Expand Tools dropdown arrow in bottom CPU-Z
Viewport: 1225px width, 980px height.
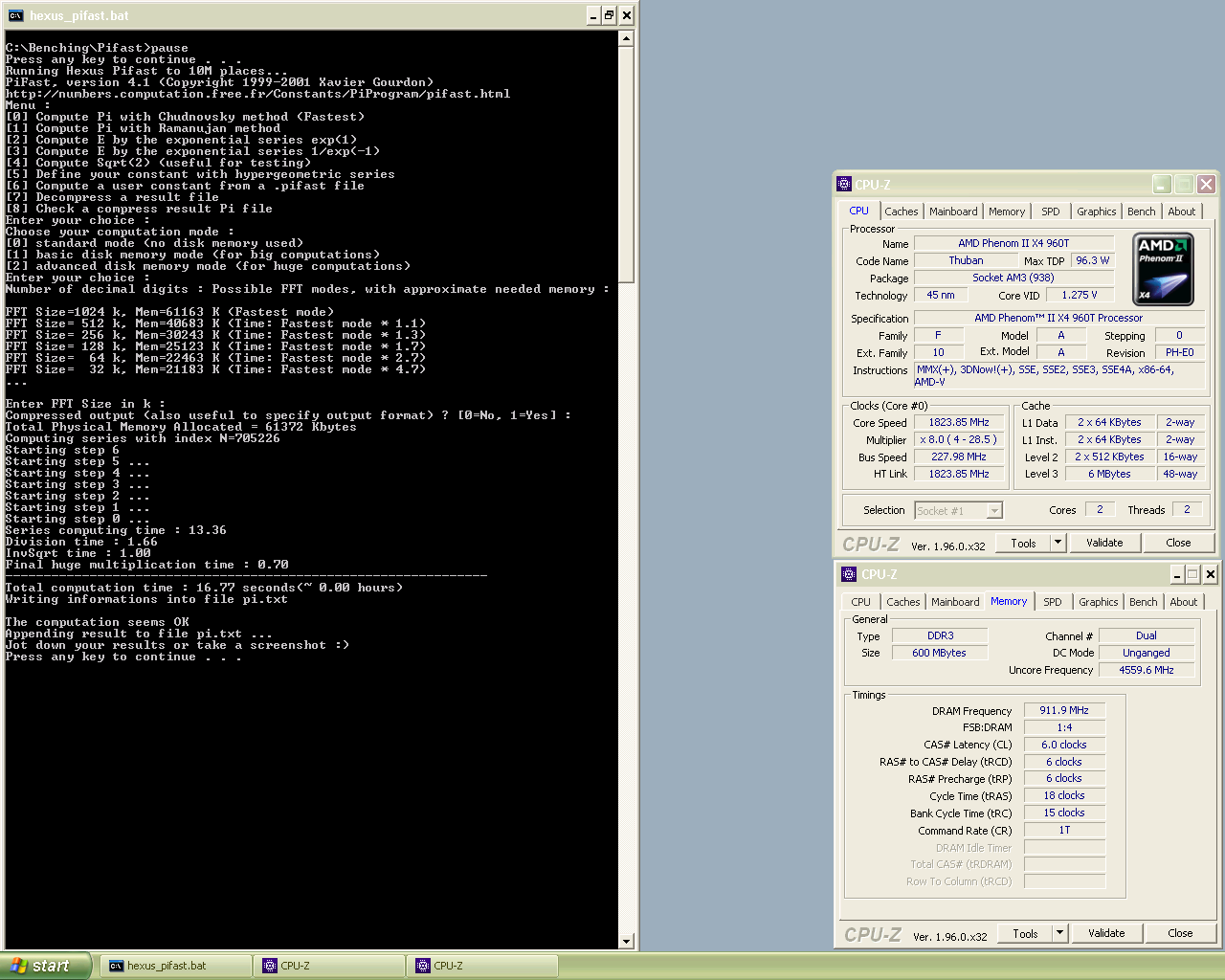[1059, 933]
